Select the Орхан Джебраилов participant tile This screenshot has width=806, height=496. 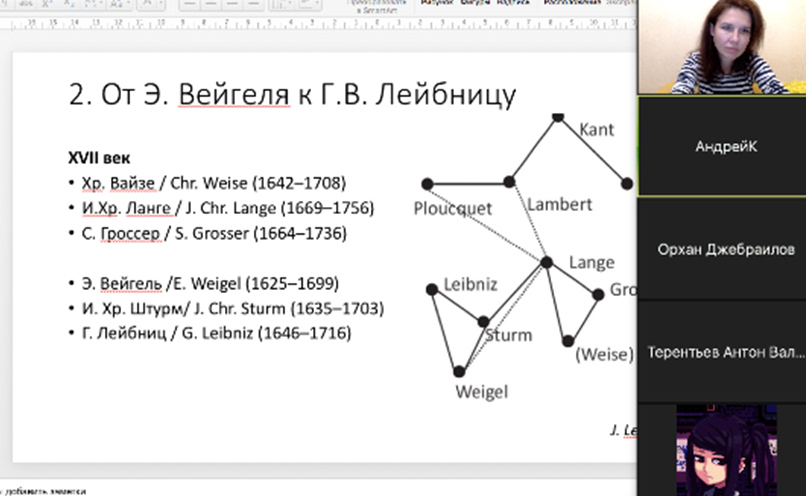coord(721,249)
